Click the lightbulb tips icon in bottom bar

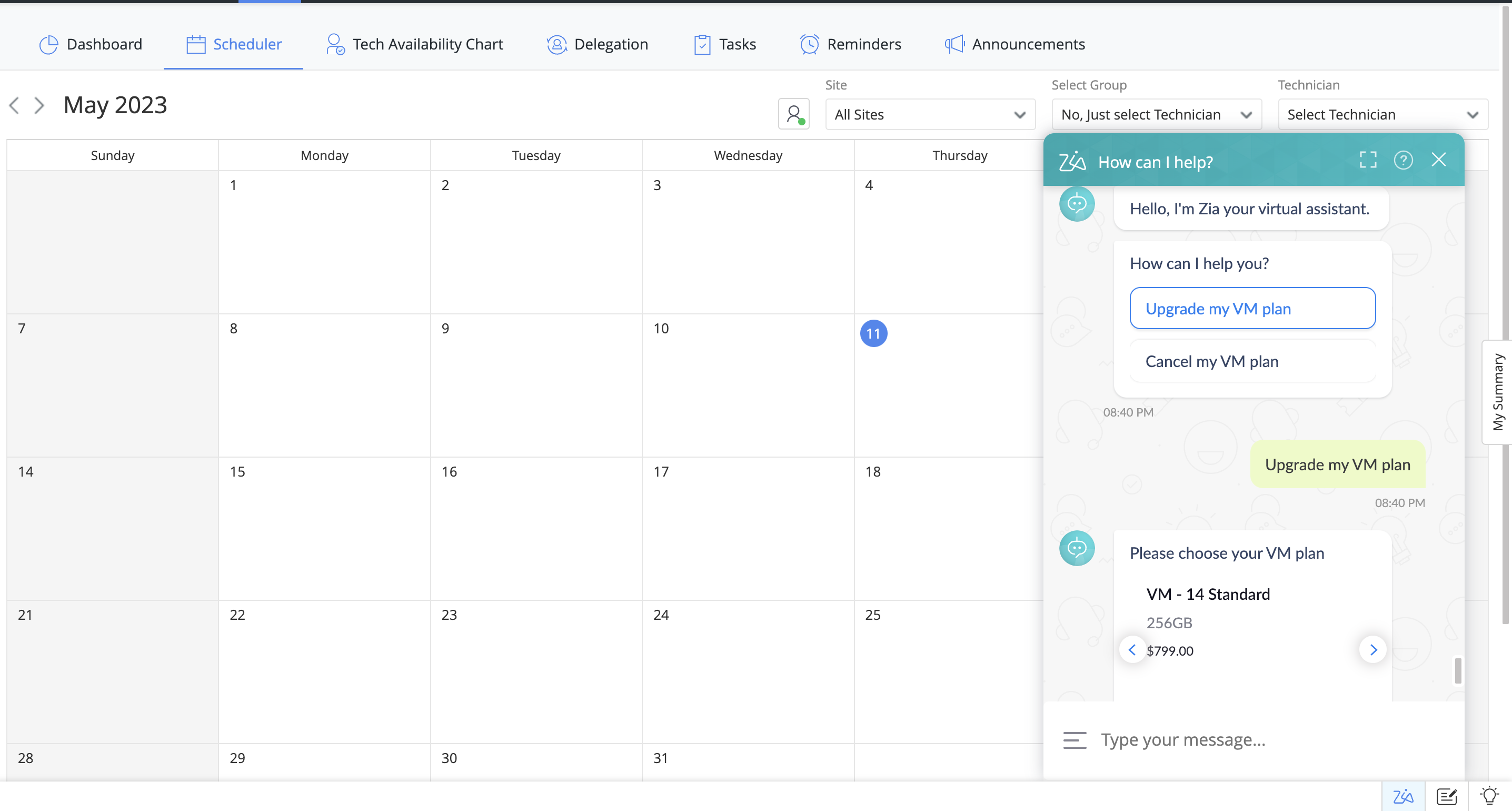(x=1489, y=796)
